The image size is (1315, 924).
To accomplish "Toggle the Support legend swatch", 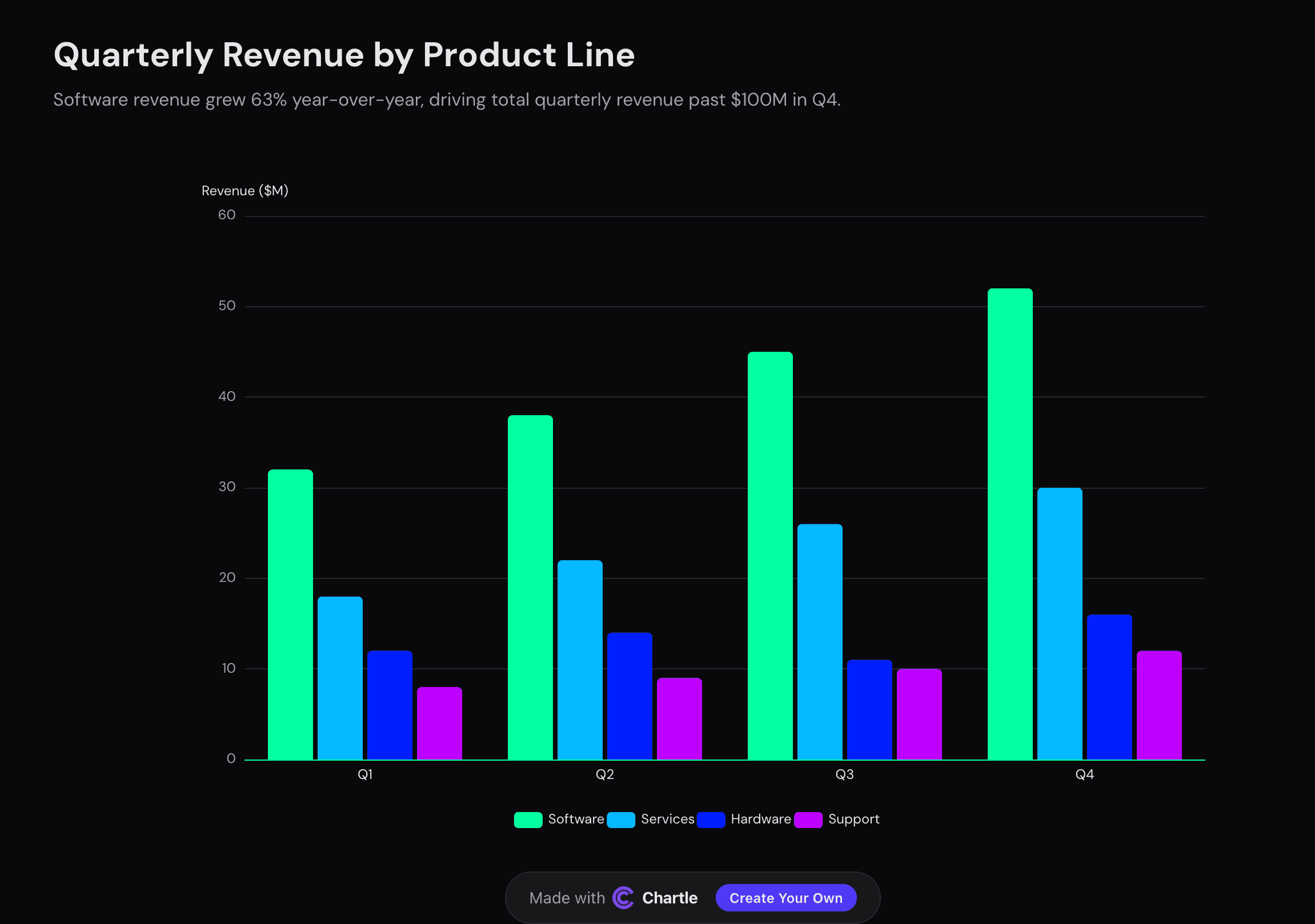I will [808, 819].
